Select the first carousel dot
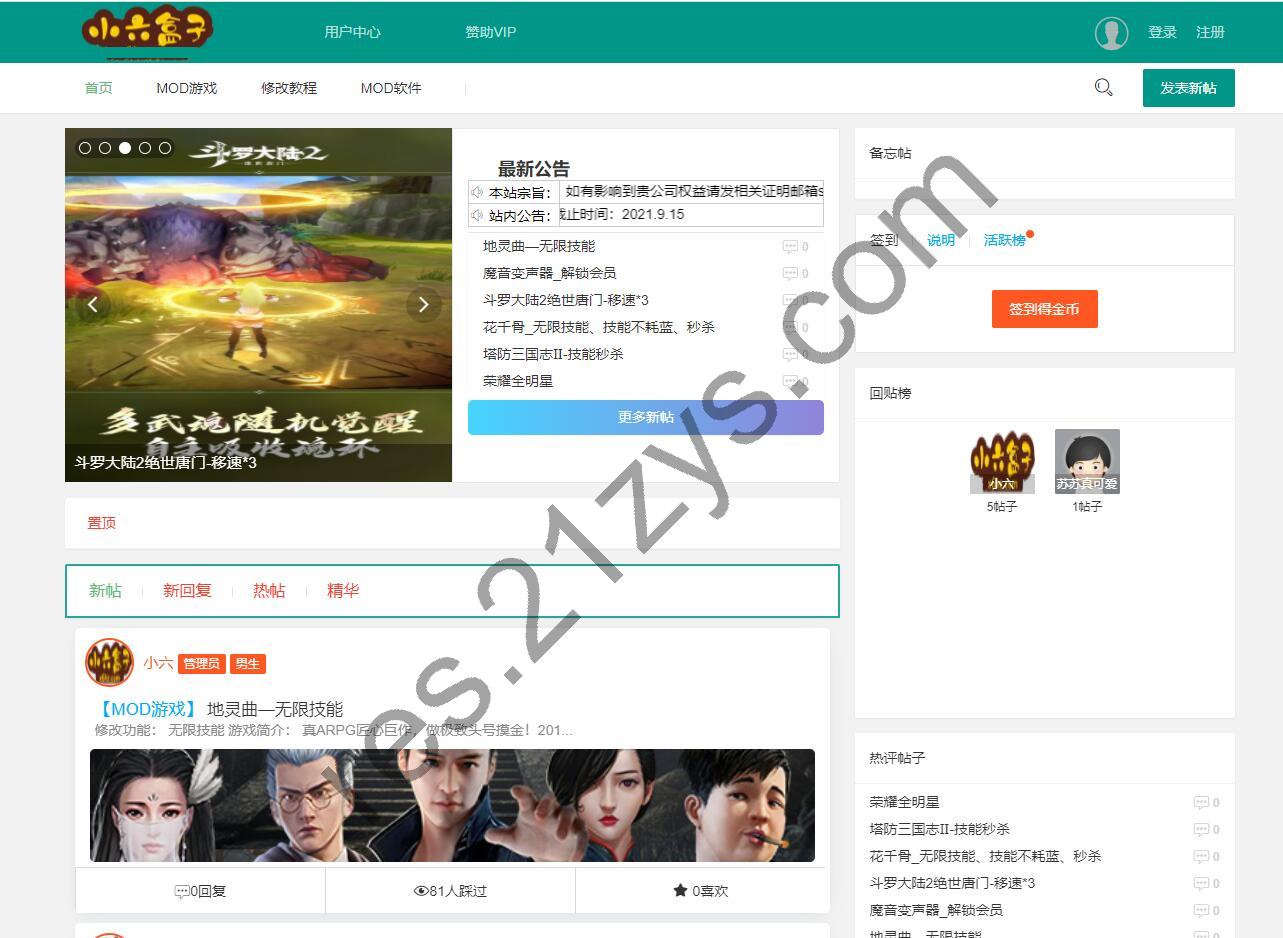The height and width of the screenshot is (938, 1283). click(85, 148)
